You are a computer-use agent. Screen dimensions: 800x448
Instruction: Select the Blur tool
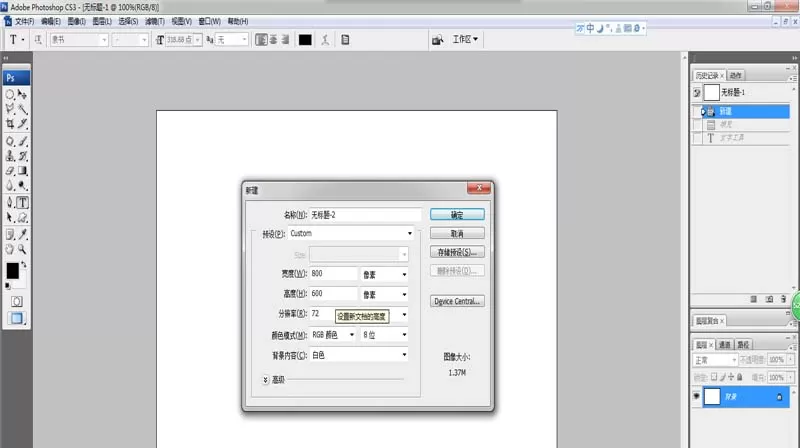[10, 186]
